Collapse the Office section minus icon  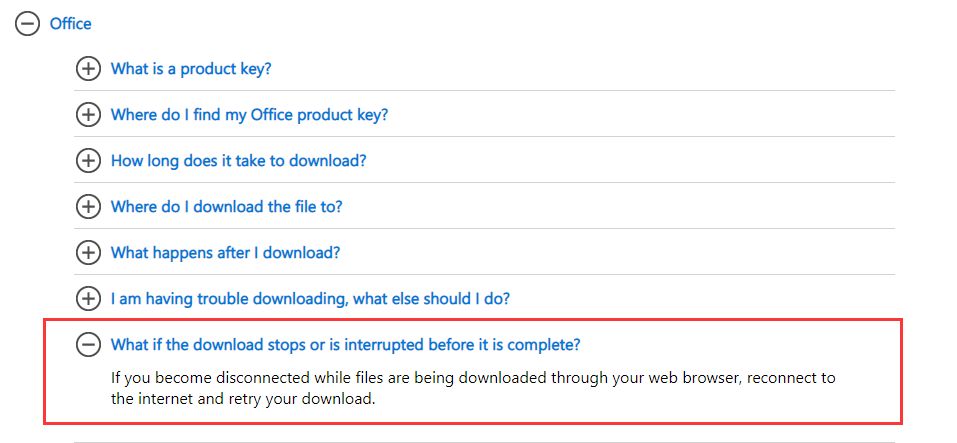[27, 23]
